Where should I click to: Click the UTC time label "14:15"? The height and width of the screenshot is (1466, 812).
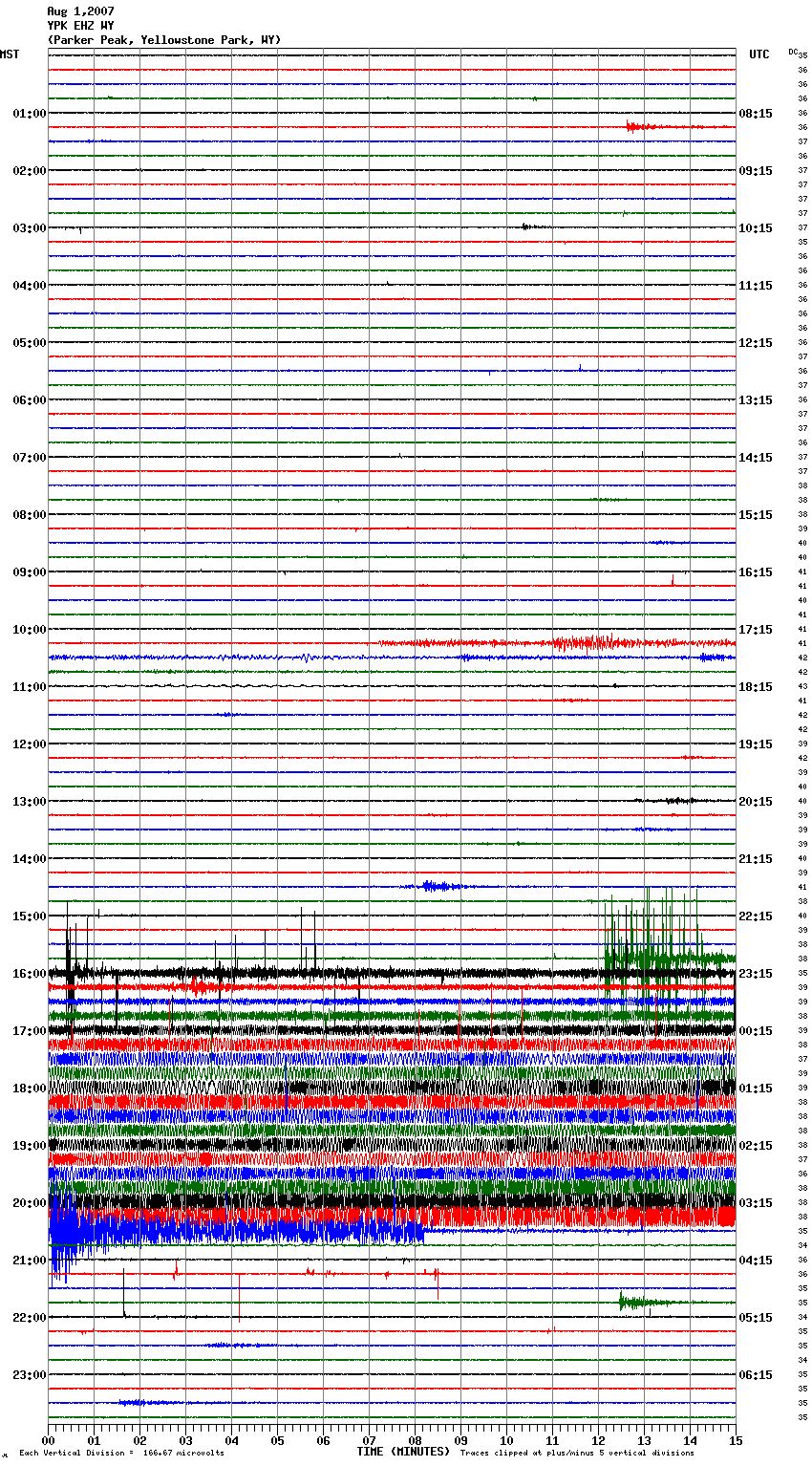point(756,458)
